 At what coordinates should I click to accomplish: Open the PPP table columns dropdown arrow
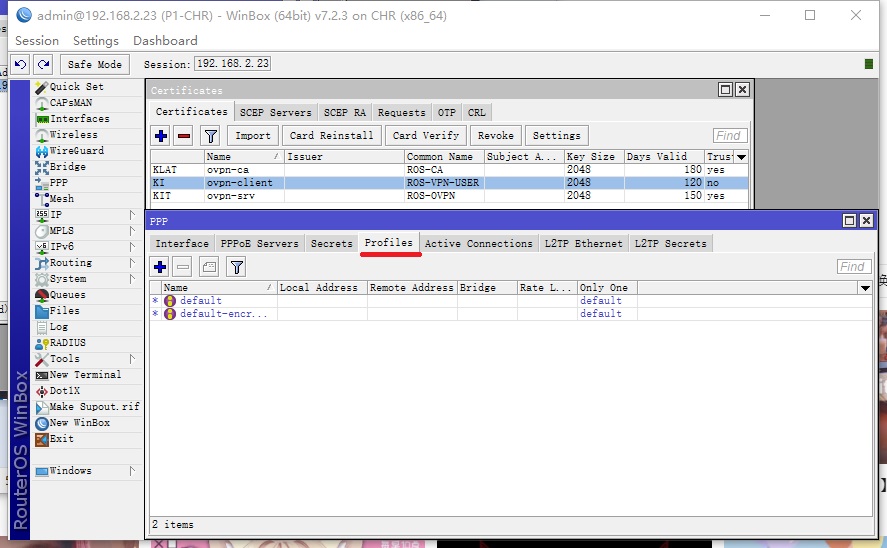(865, 288)
